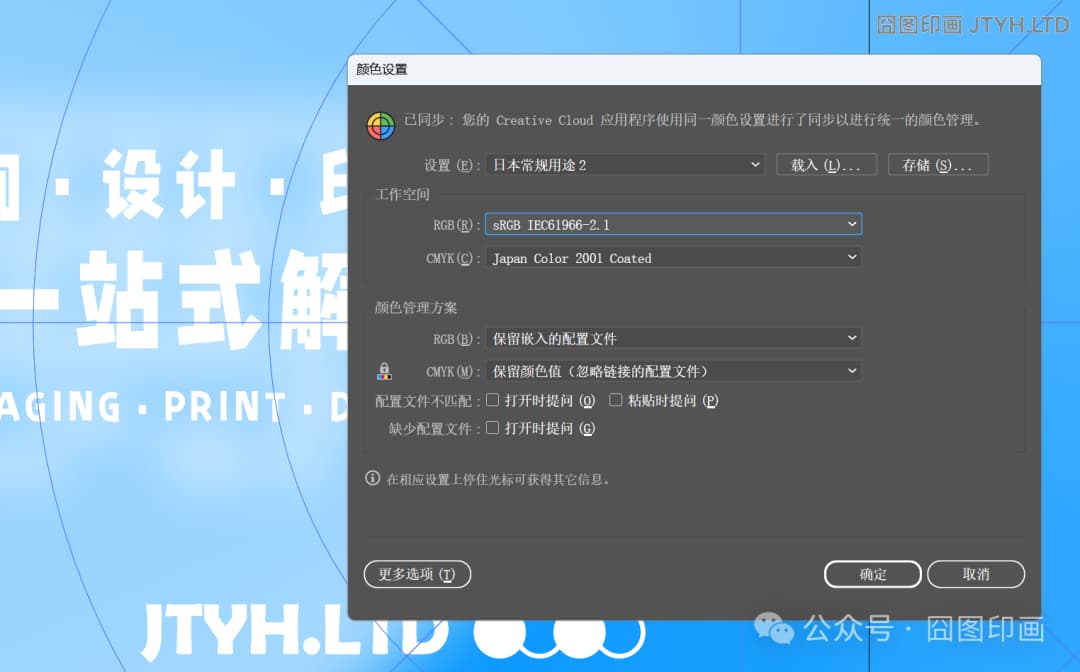Enable 配置文件不匹配 打开时提问 checkbox
Screen dimensions: 1080x672
pyautogui.click(x=492, y=399)
